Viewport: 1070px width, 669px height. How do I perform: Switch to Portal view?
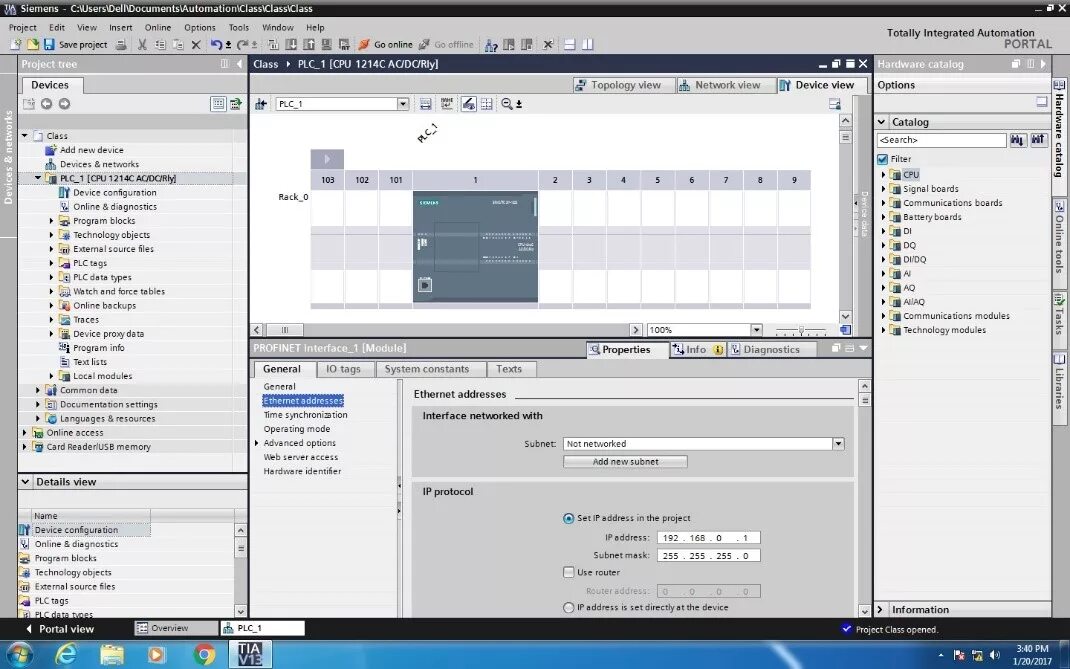pyautogui.click(x=59, y=629)
